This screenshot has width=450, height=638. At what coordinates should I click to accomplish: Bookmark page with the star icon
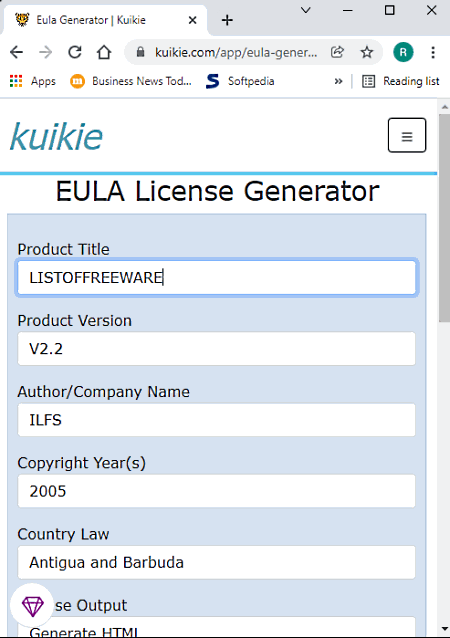[x=367, y=52]
